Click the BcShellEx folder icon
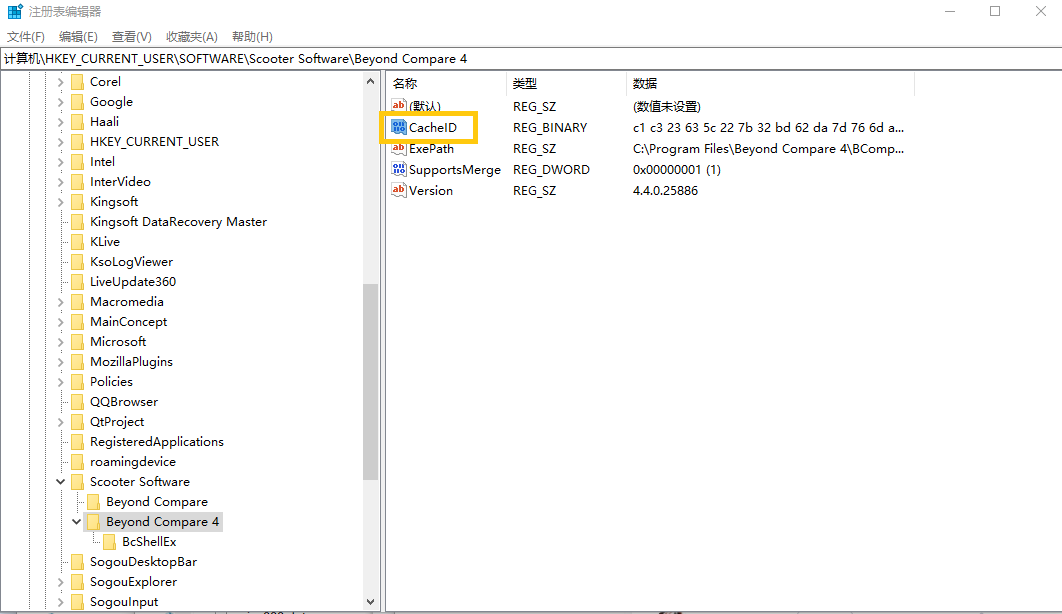The image size is (1062, 614). pyautogui.click(x=110, y=542)
